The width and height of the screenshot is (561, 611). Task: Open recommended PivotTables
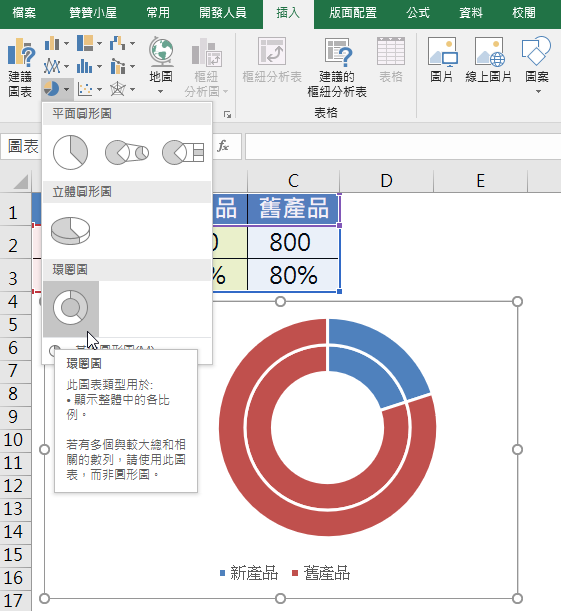pos(337,67)
